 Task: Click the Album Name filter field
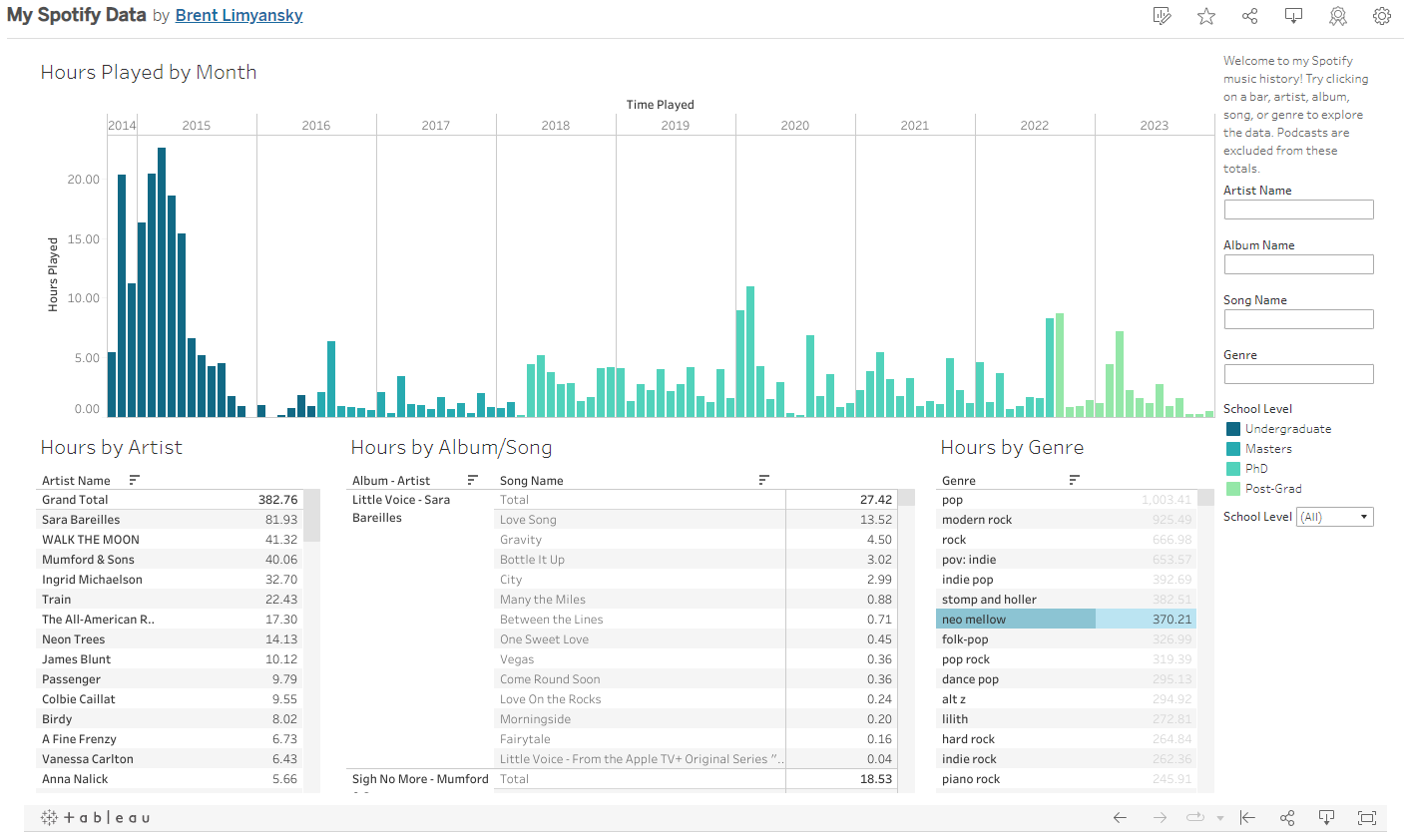1298,264
